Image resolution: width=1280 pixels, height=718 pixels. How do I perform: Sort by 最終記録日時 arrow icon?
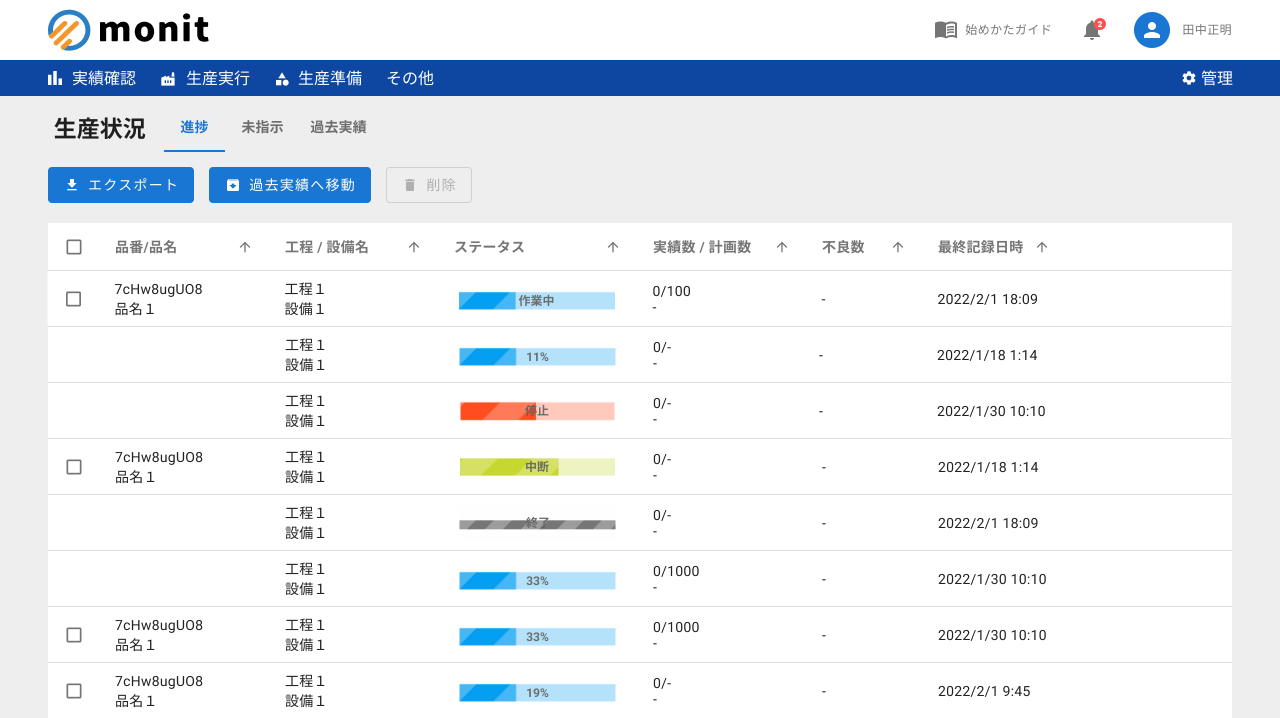point(1042,247)
